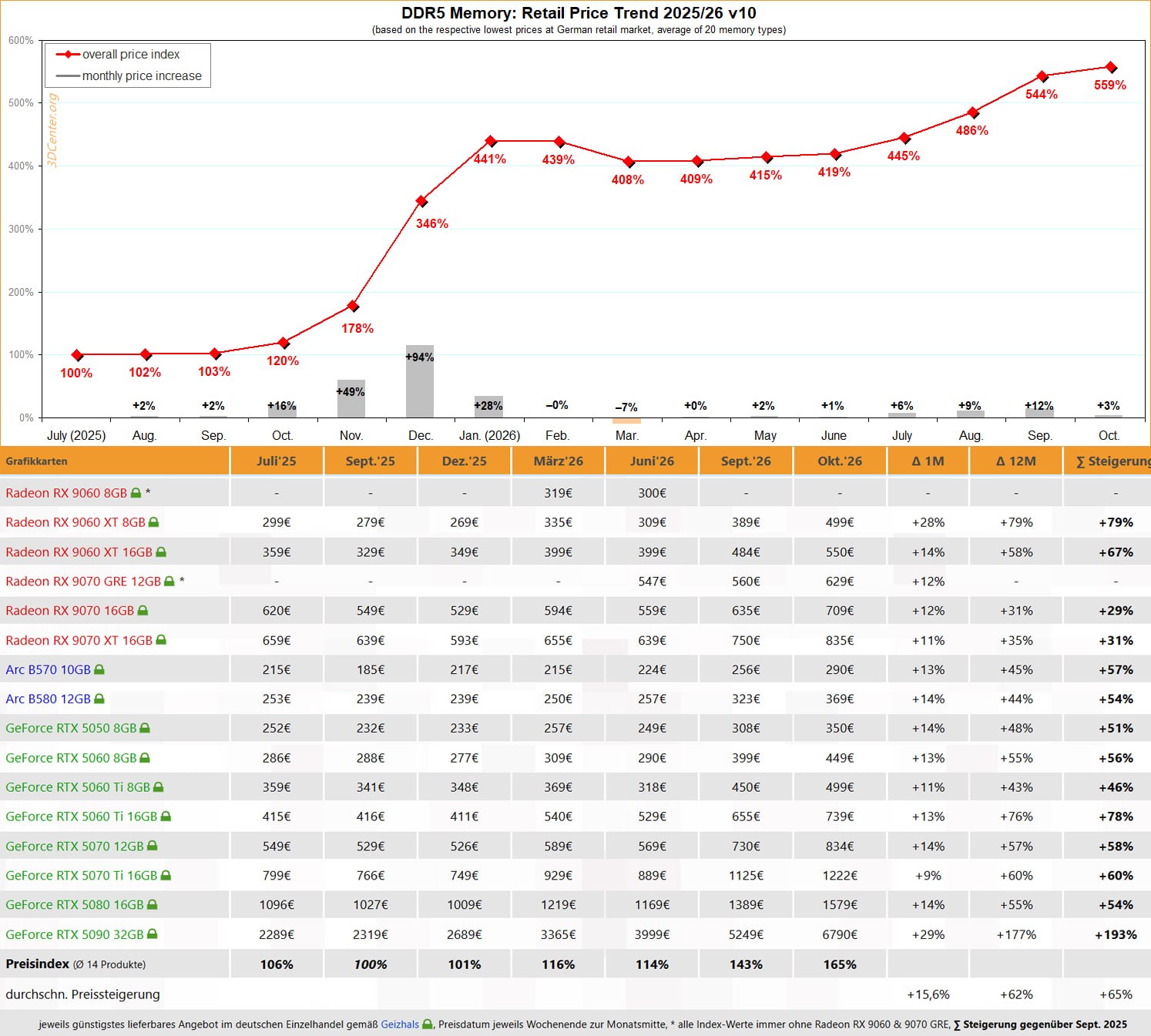
Task: Click the gray +49% bar for November
Action: tap(351, 399)
